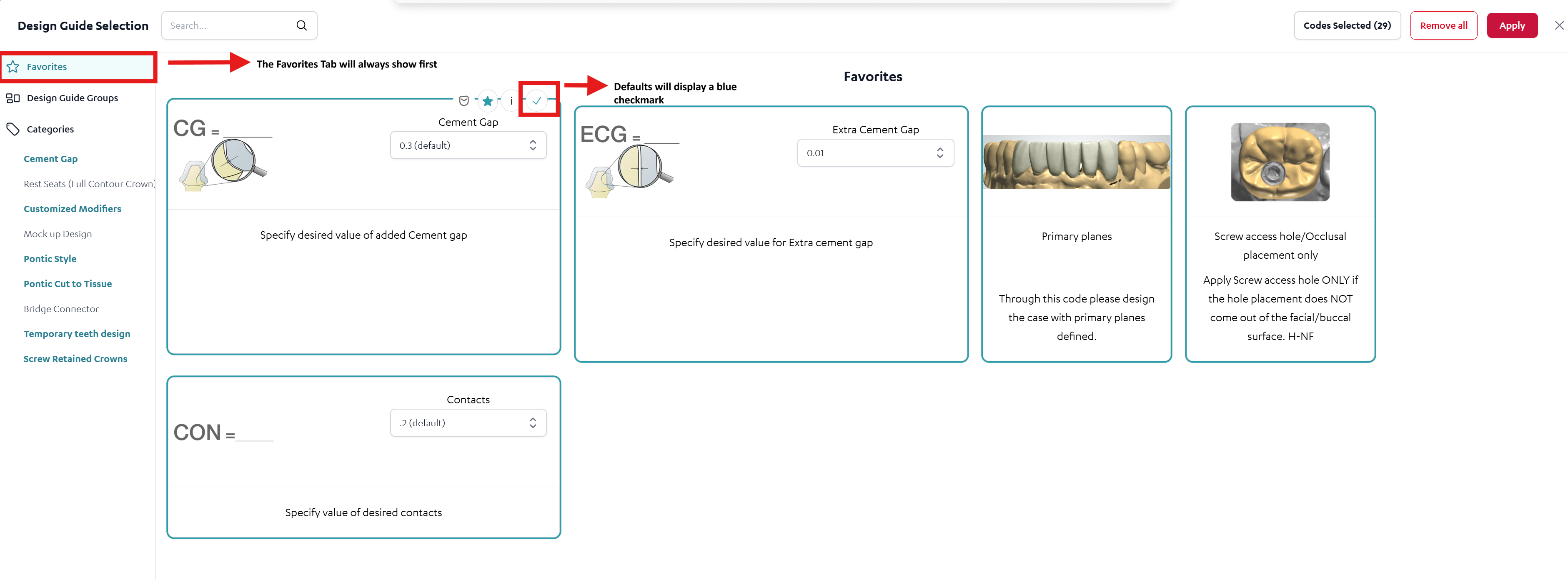Open the Extra Cement Gap value dropdown
The height and width of the screenshot is (580, 1568).
875,153
